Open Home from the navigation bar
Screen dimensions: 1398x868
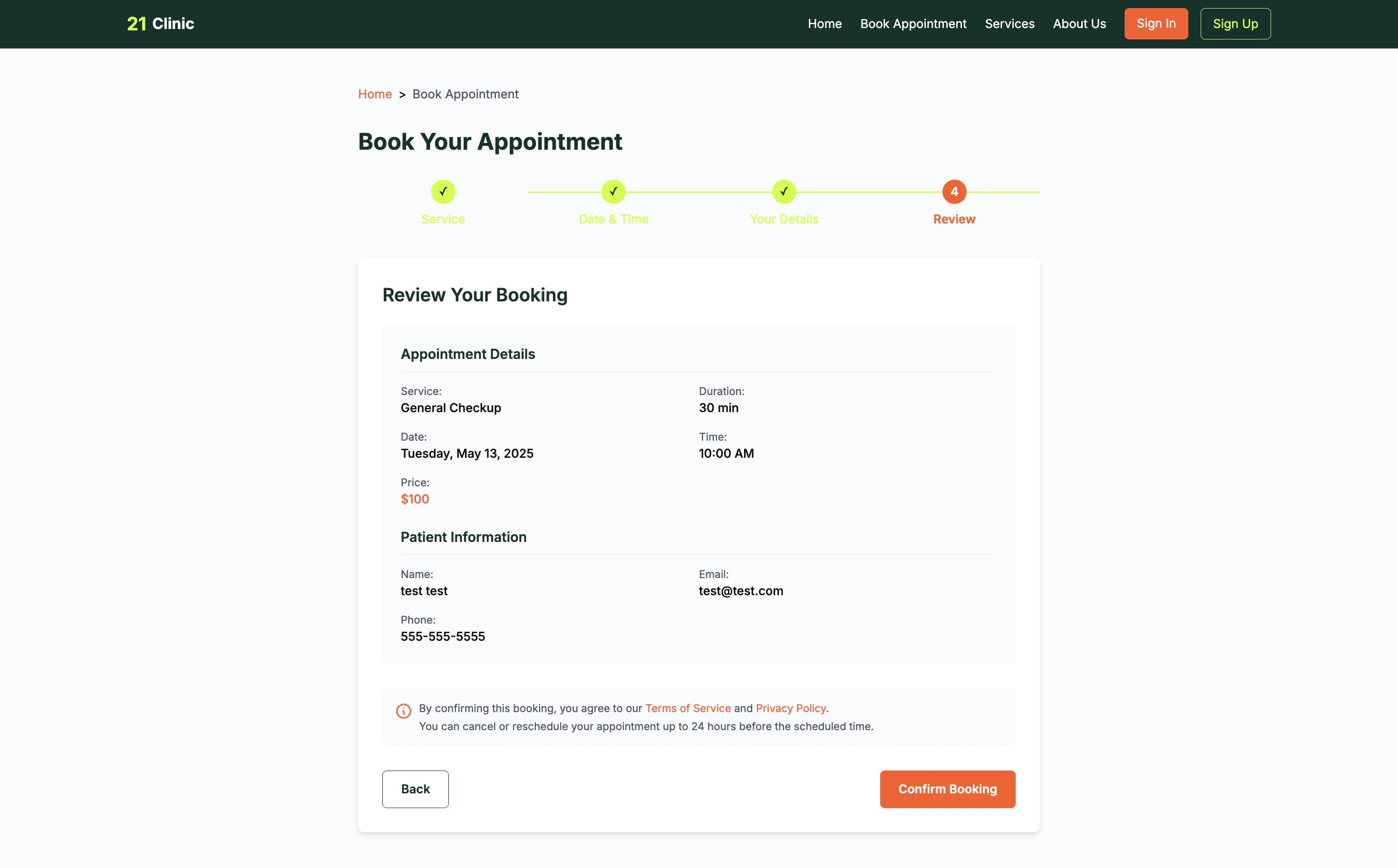pyautogui.click(x=824, y=24)
